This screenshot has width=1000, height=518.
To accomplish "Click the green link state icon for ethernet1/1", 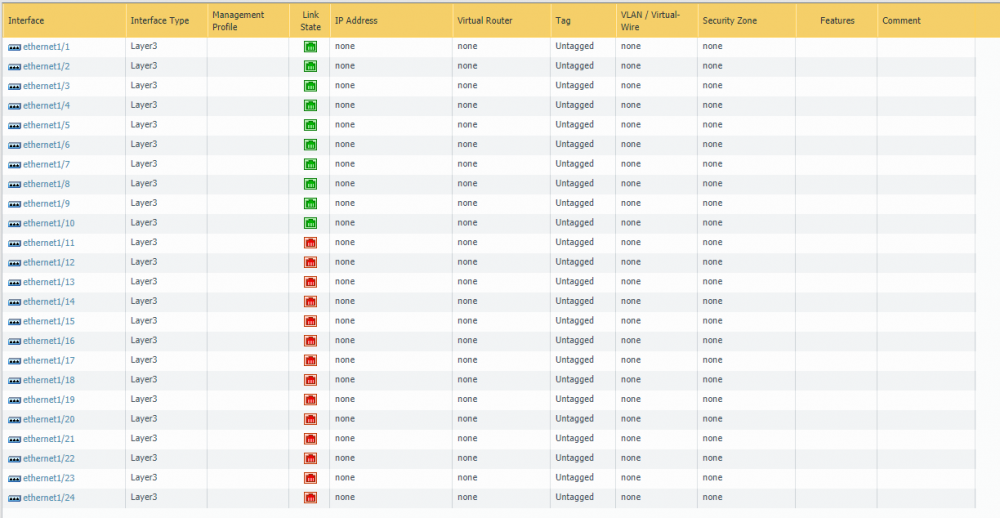I will pyautogui.click(x=311, y=47).
